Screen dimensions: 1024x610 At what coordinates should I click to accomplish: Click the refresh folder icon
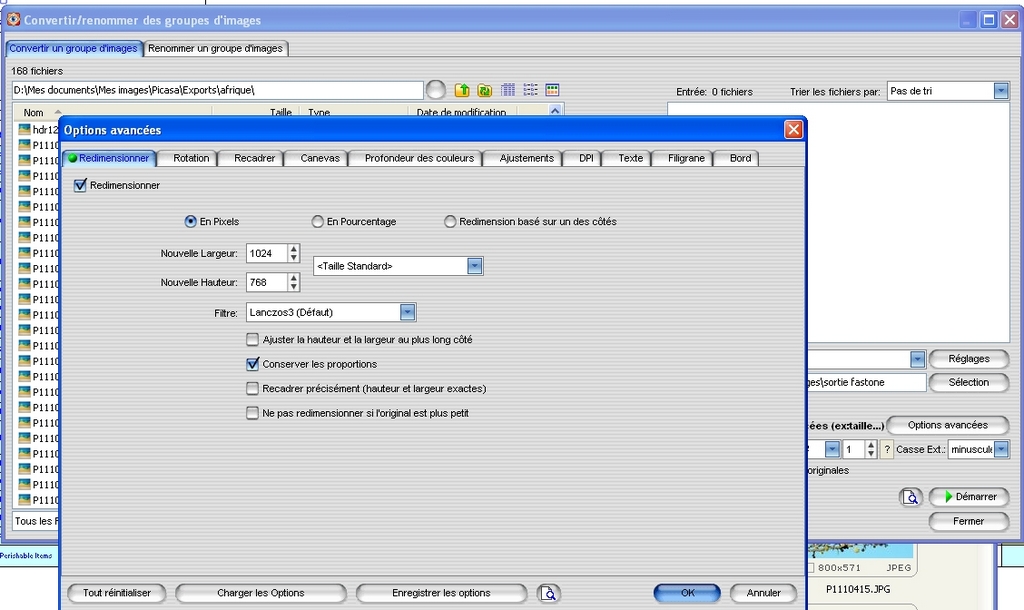485,90
